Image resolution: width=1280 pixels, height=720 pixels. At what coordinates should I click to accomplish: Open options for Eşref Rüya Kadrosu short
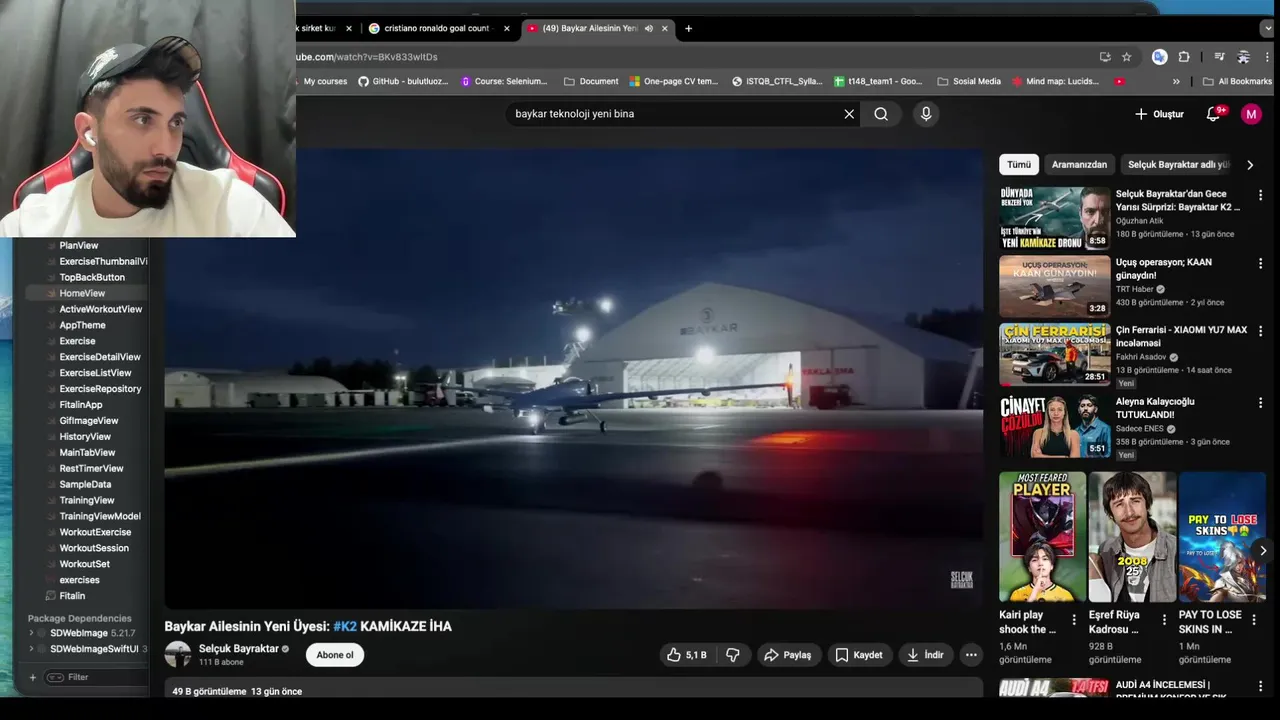(x=1164, y=620)
